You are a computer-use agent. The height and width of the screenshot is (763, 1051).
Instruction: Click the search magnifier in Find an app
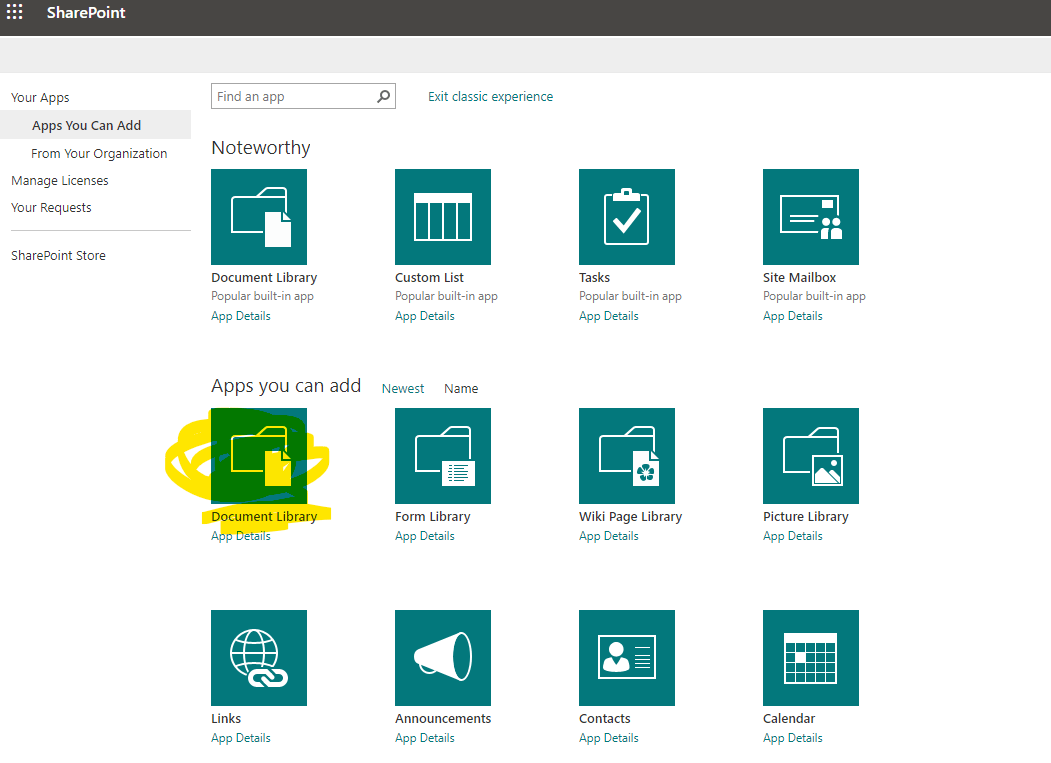coord(383,97)
